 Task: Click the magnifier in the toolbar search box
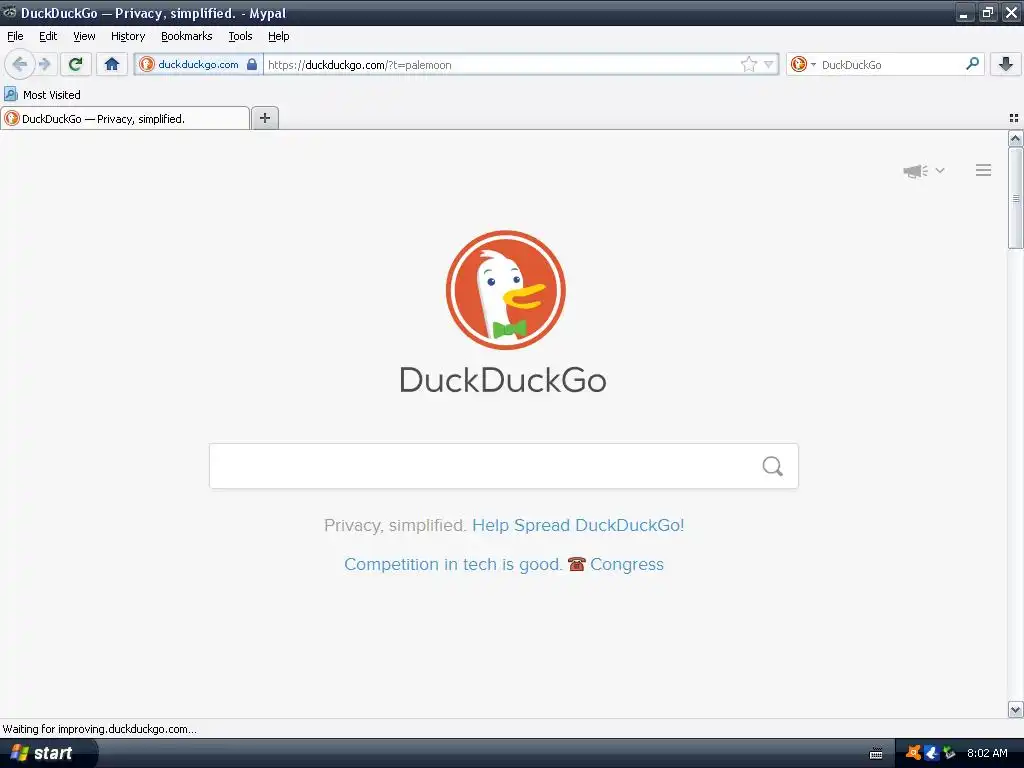pyautogui.click(x=972, y=64)
